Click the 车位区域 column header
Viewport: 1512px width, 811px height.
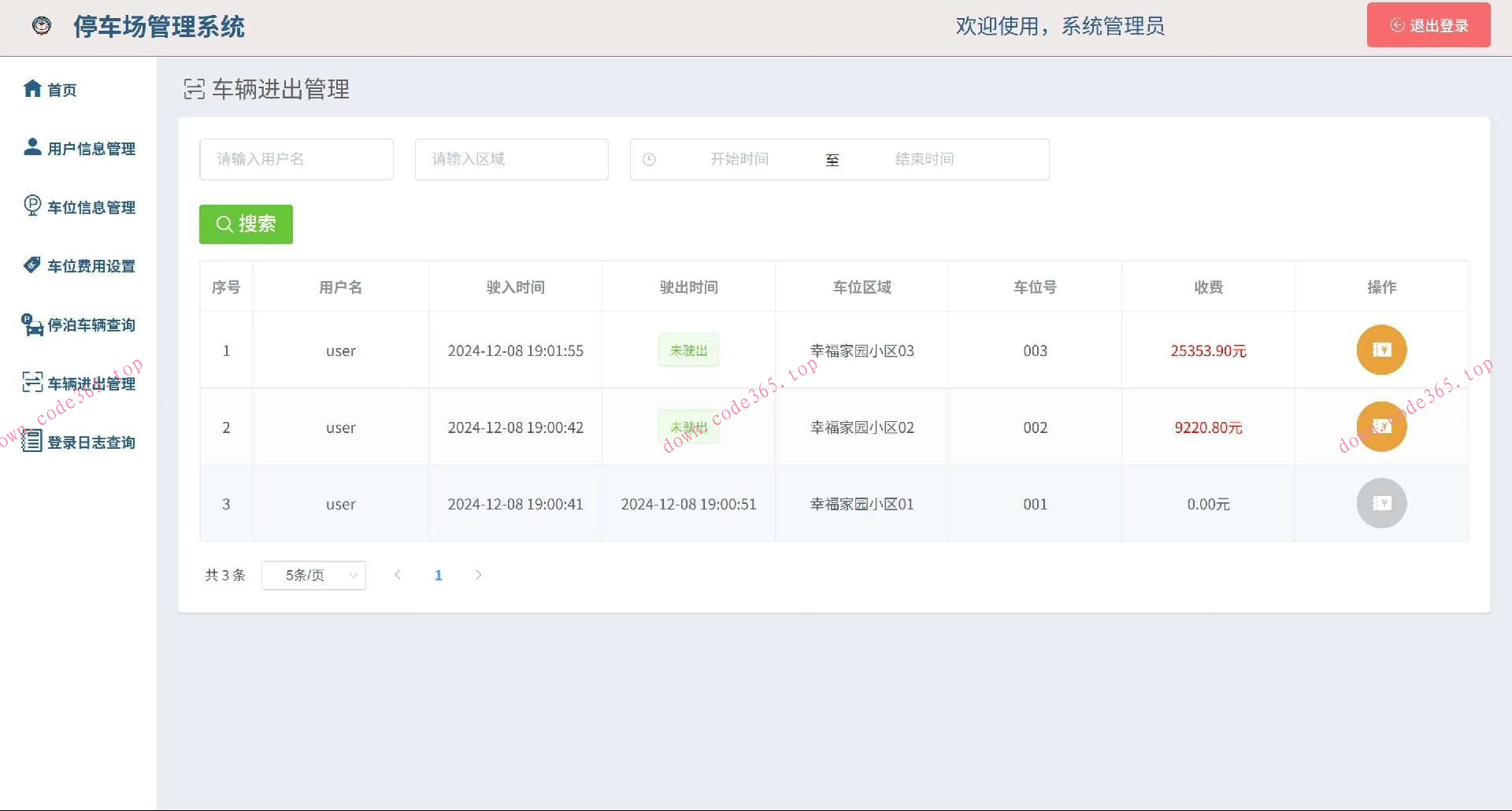coord(862,287)
